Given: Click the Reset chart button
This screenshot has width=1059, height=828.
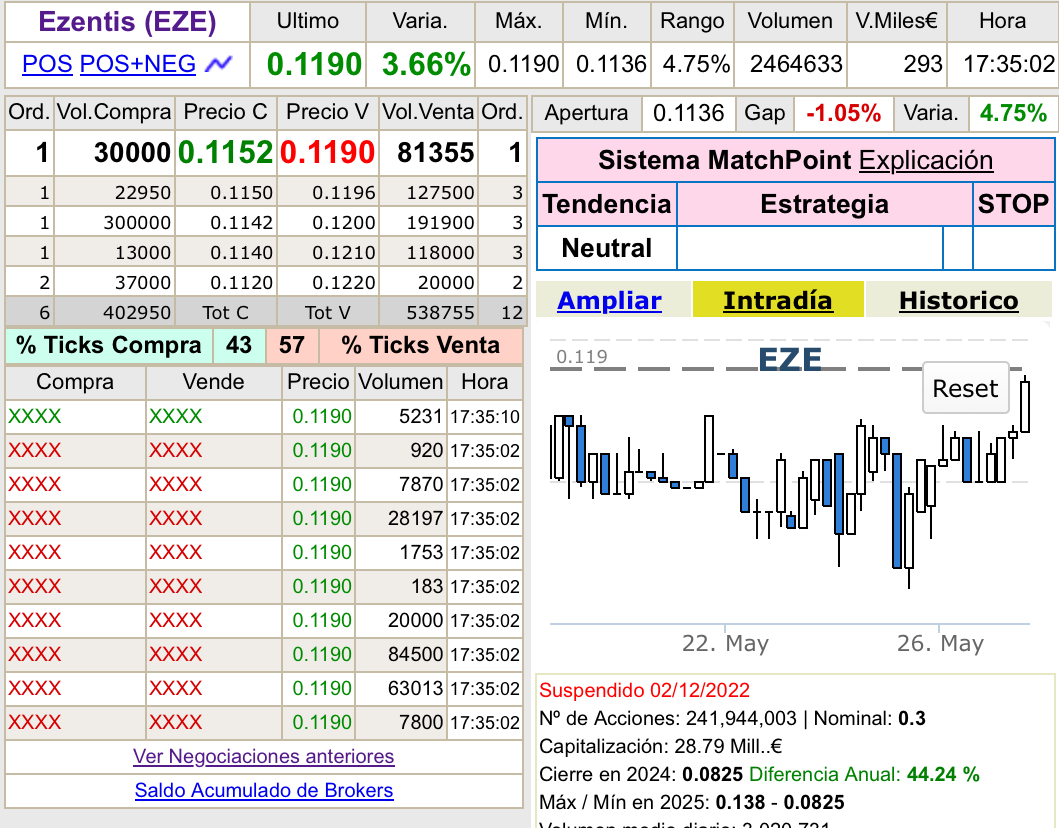Looking at the screenshot, I should (965, 388).
